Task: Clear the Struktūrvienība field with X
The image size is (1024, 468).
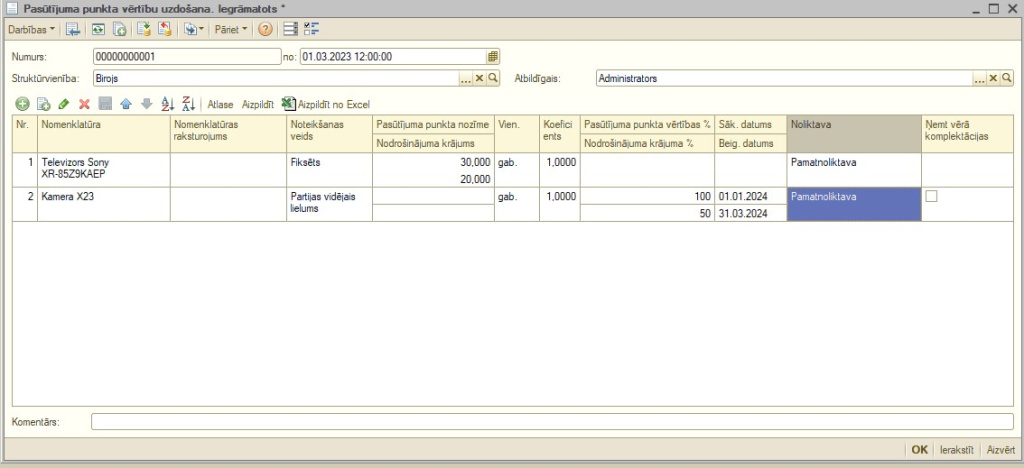Action: point(479,78)
